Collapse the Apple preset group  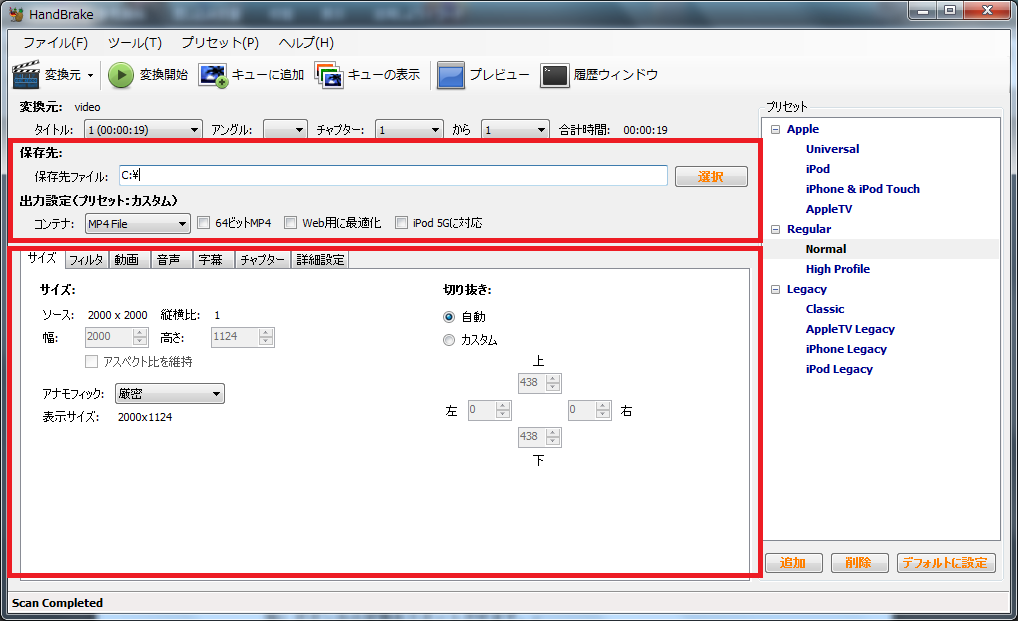(775, 129)
